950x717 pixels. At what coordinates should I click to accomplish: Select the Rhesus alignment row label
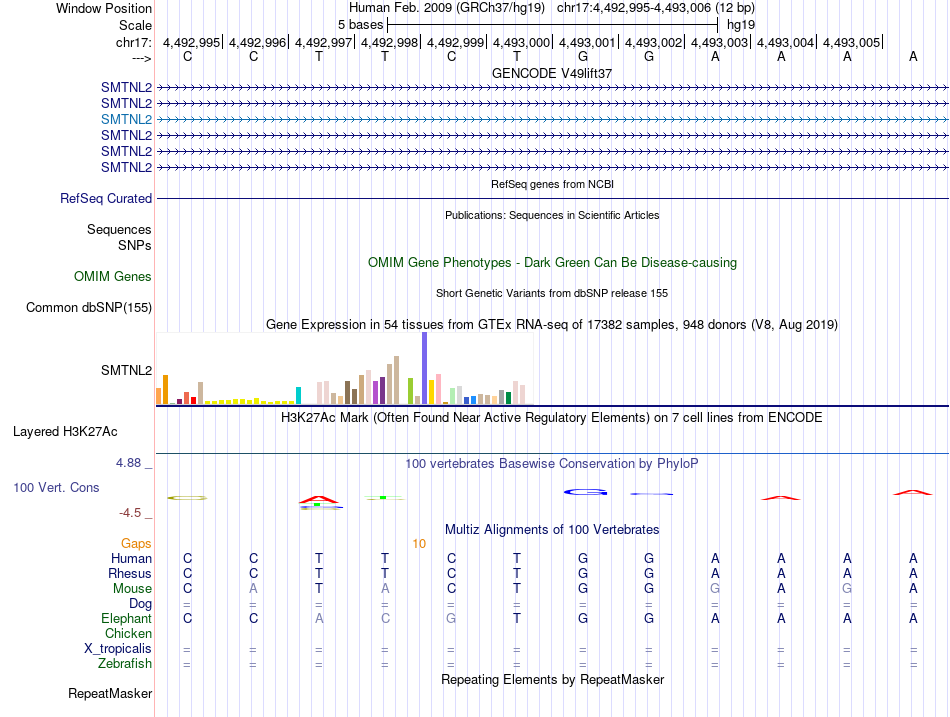pyautogui.click(x=130, y=573)
